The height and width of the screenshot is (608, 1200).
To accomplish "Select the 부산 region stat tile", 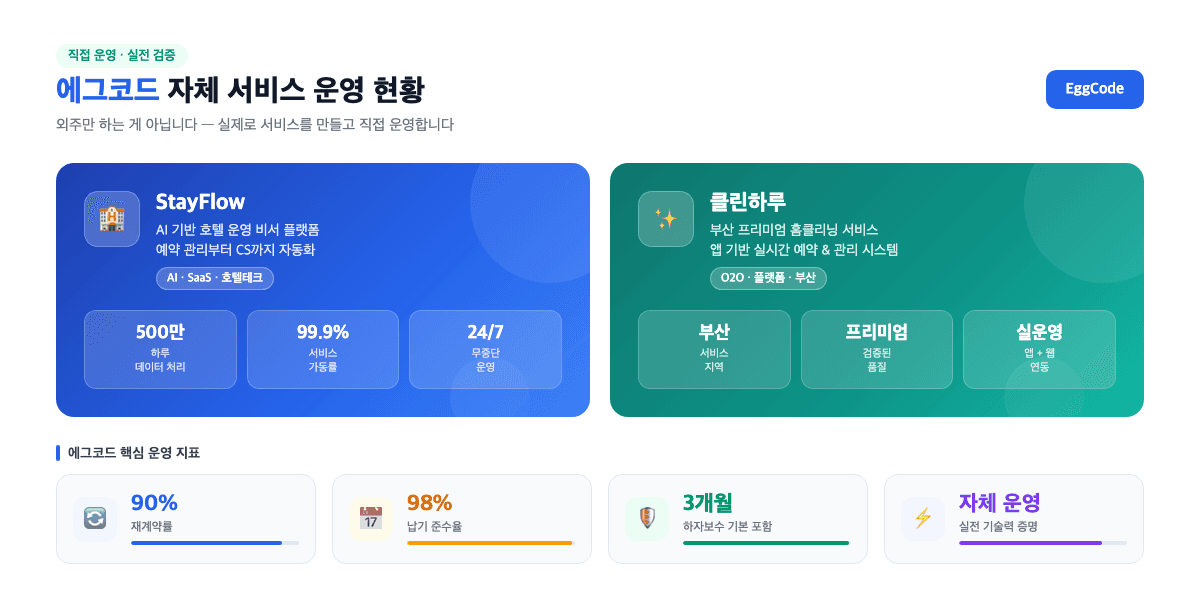I will 714,349.
